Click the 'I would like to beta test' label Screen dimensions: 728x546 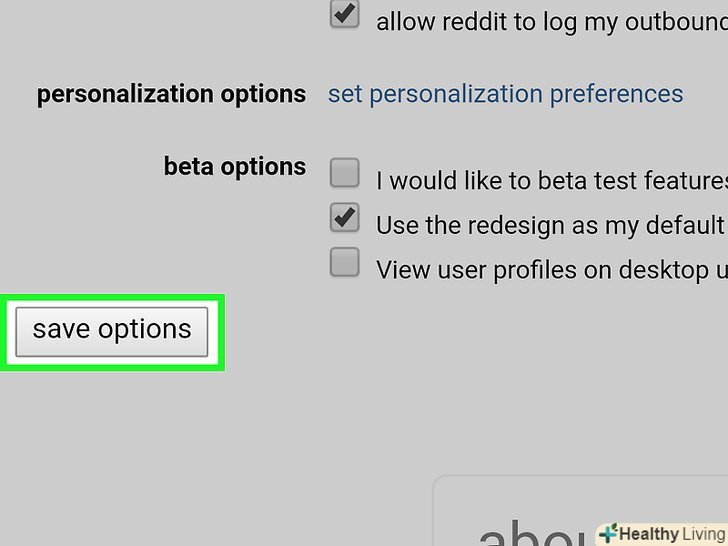point(550,181)
